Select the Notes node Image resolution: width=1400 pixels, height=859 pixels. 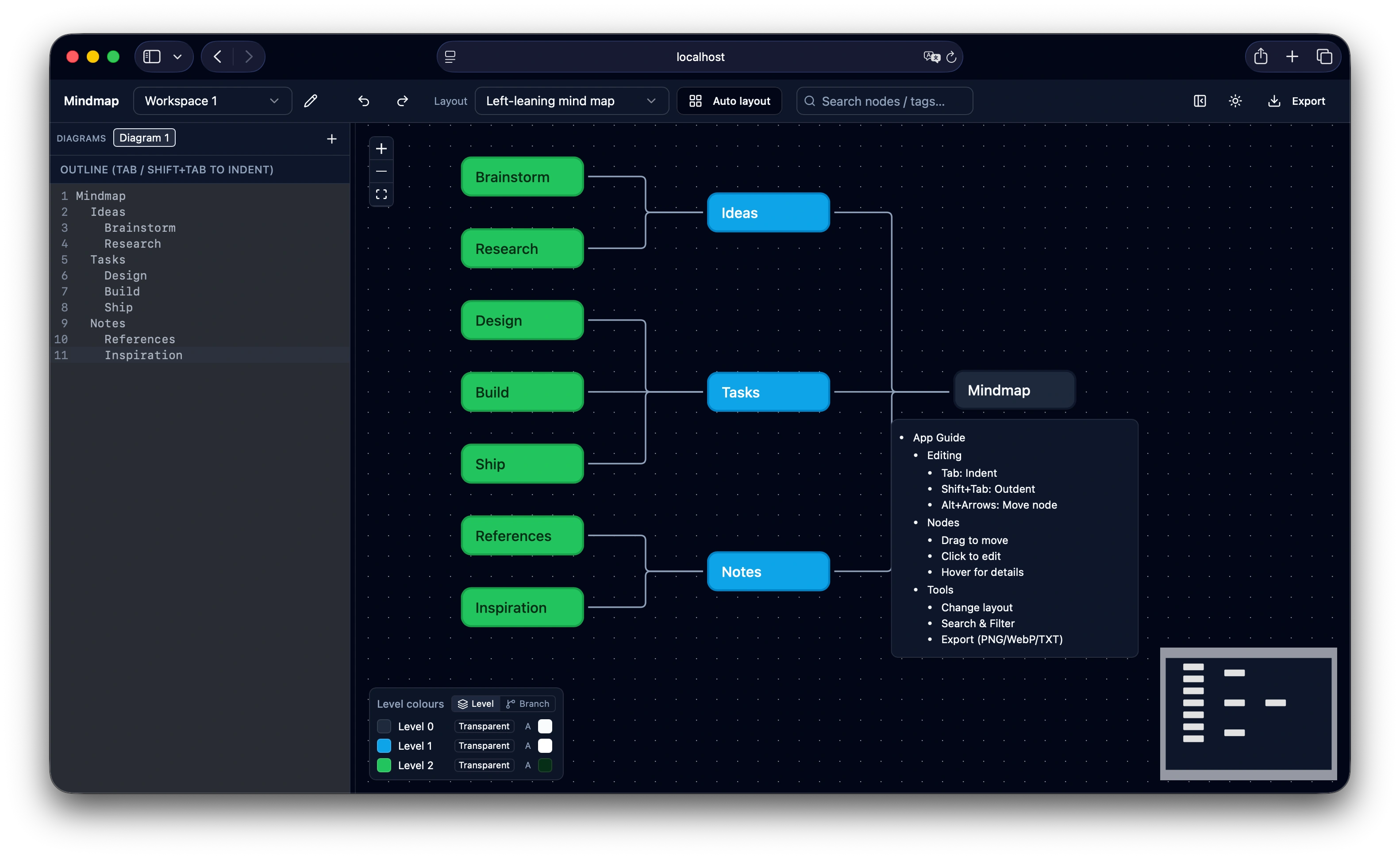pos(768,571)
